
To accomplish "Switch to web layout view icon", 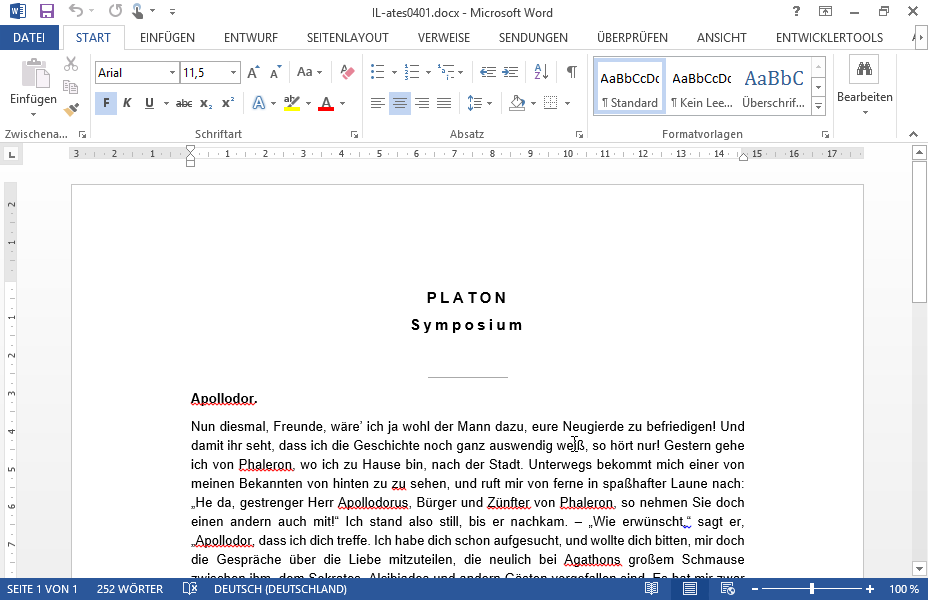I will (727, 589).
